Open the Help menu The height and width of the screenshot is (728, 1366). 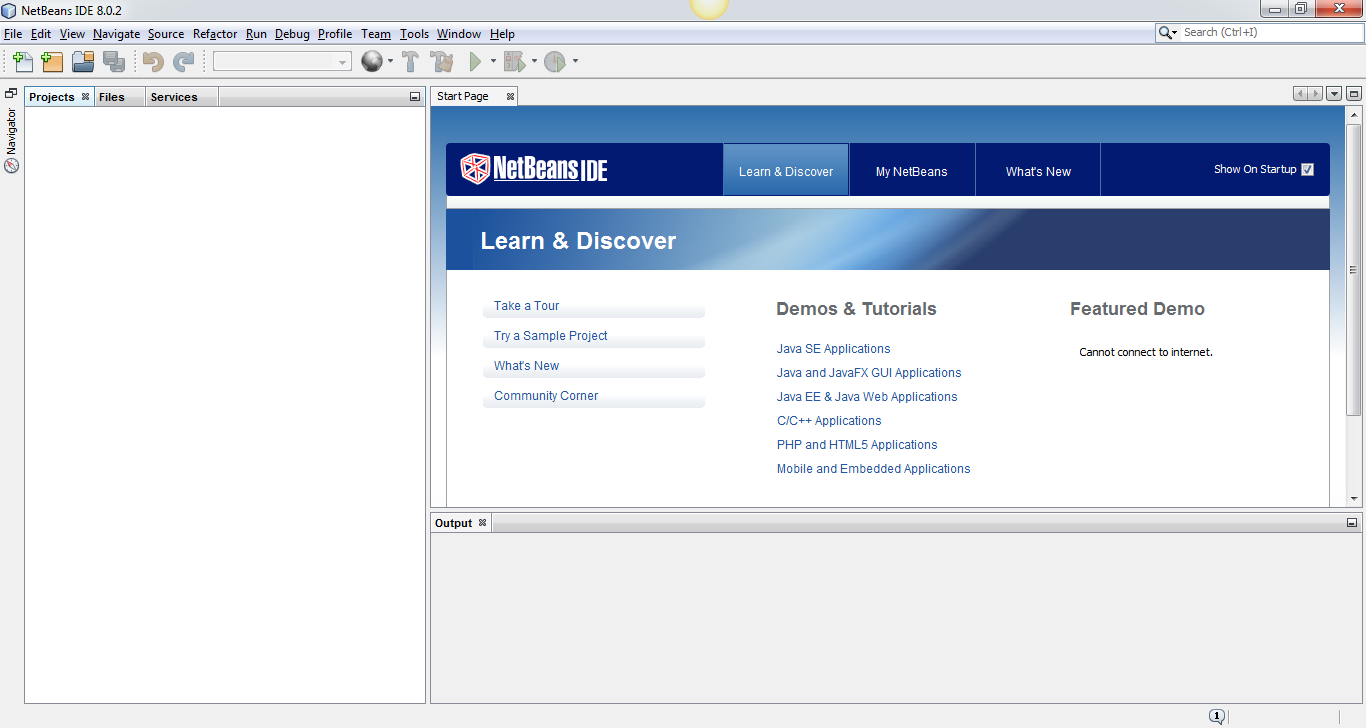pyautogui.click(x=502, y=34)
